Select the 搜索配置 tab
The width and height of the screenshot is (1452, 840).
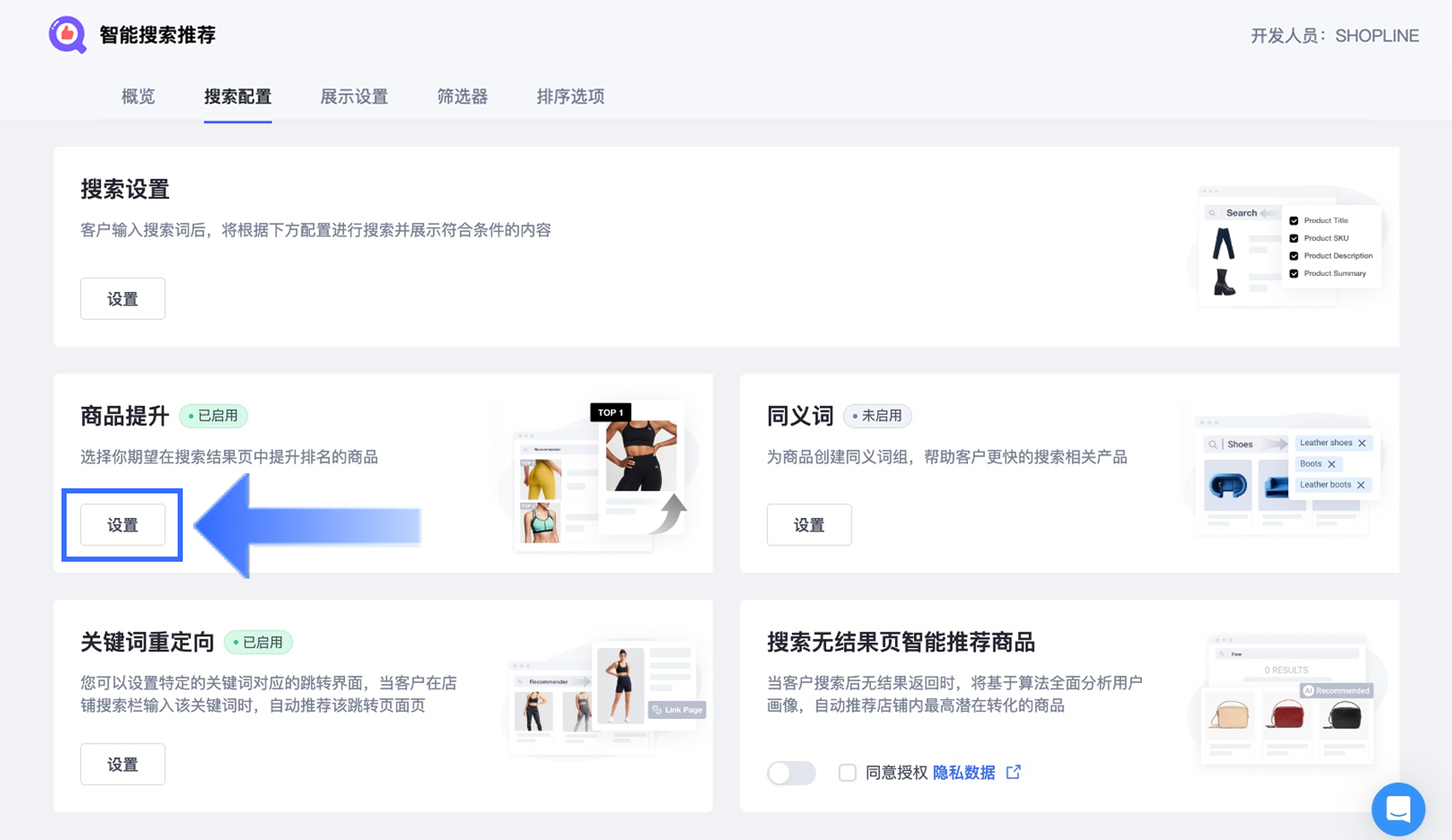click(x=237, y=96)
